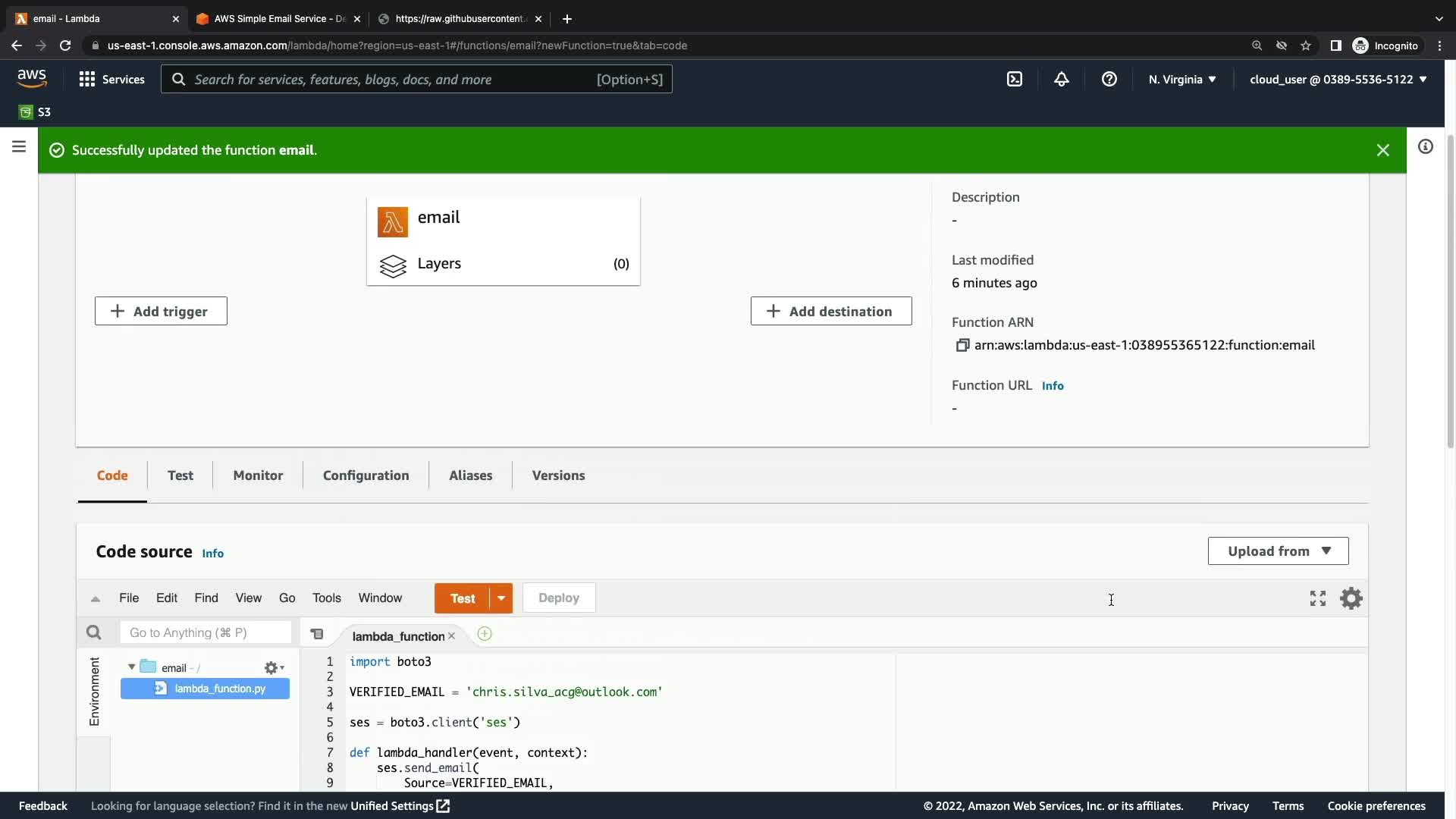This screenshot has height=819, width=1456.
Task: Open the Tools menu in editor
Action: 326,598
